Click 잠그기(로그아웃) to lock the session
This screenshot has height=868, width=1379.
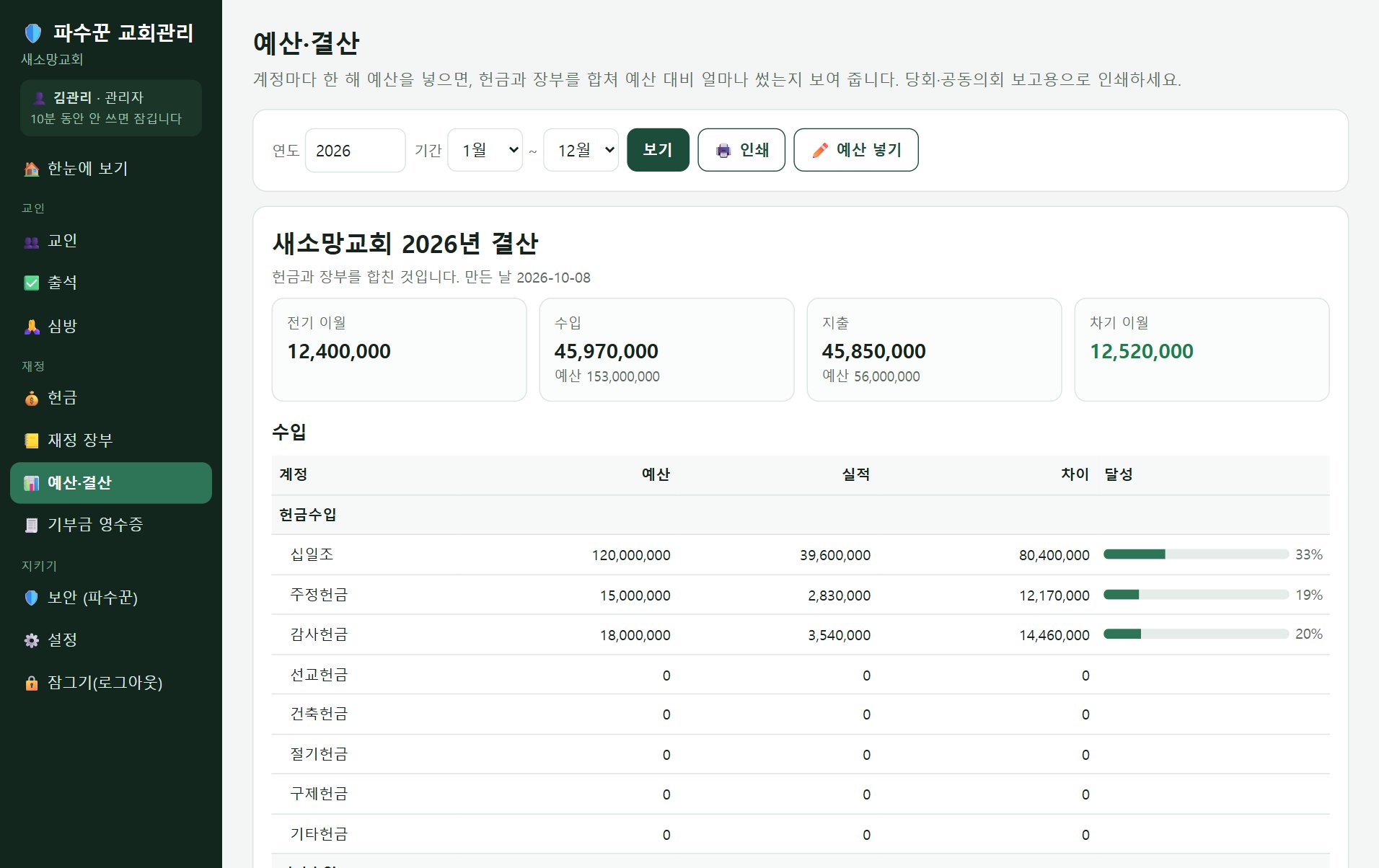111,683
